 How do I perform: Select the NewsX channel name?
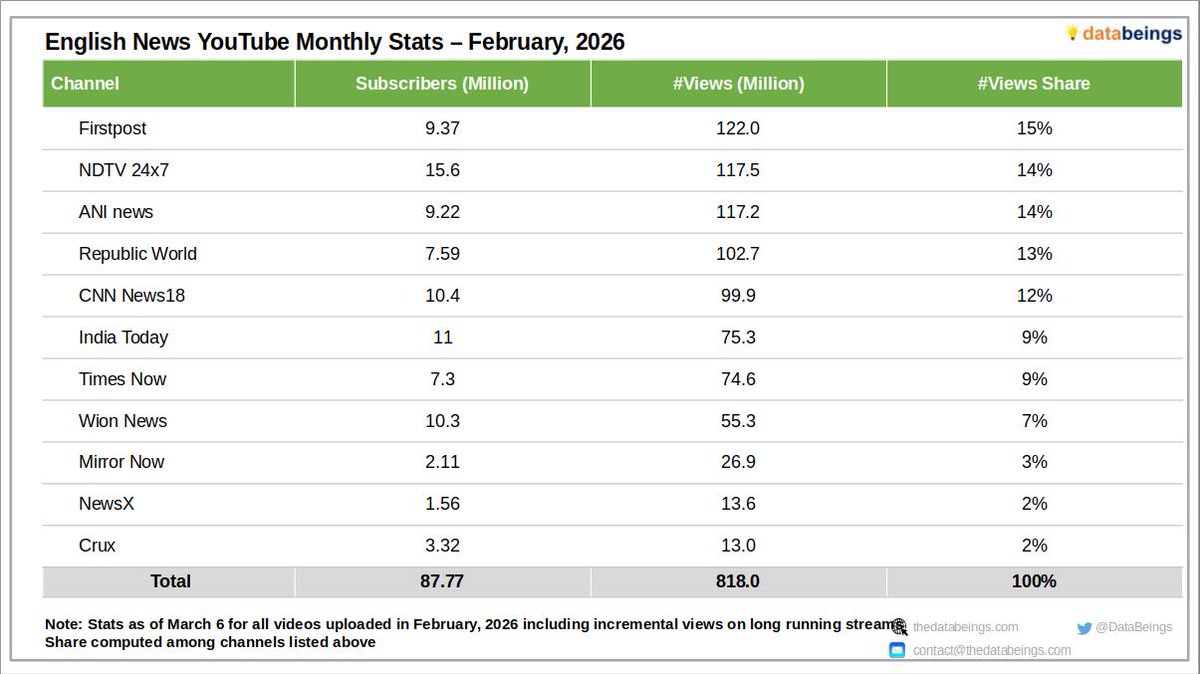(106, 504)
